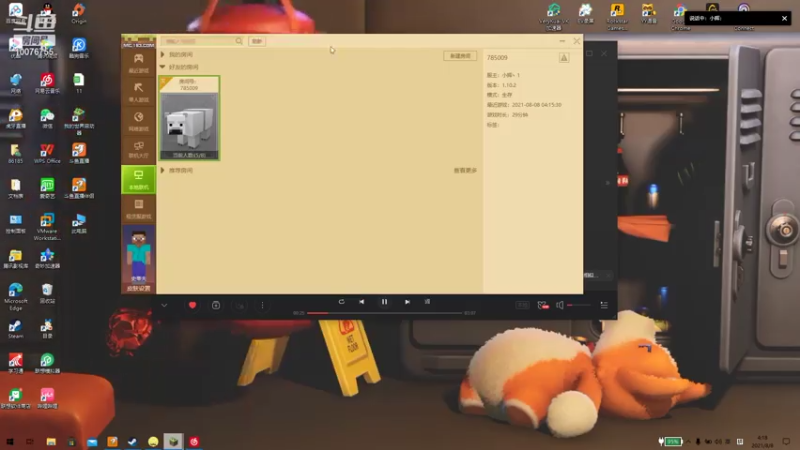The image size is (800, 450).
Task: Click the magnifier search icon in the launcher
Action: coord(239,41)
